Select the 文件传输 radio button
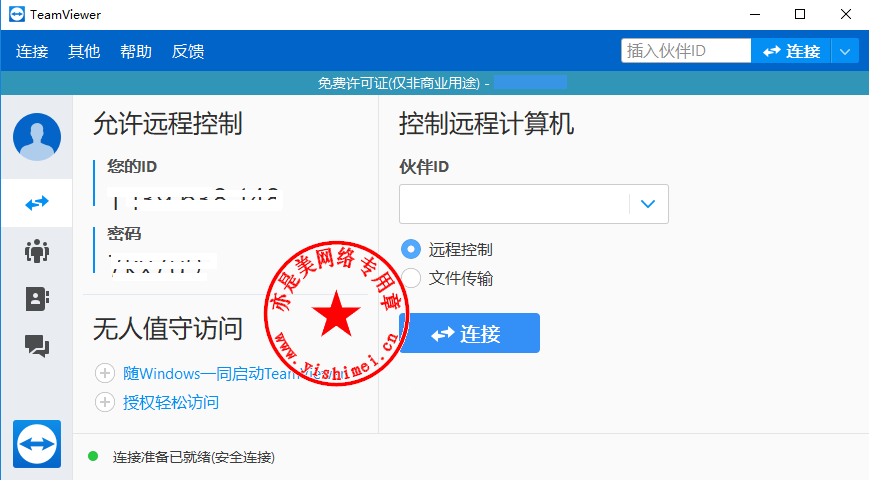This screenshot has height=480, width=869. [411, 278]
